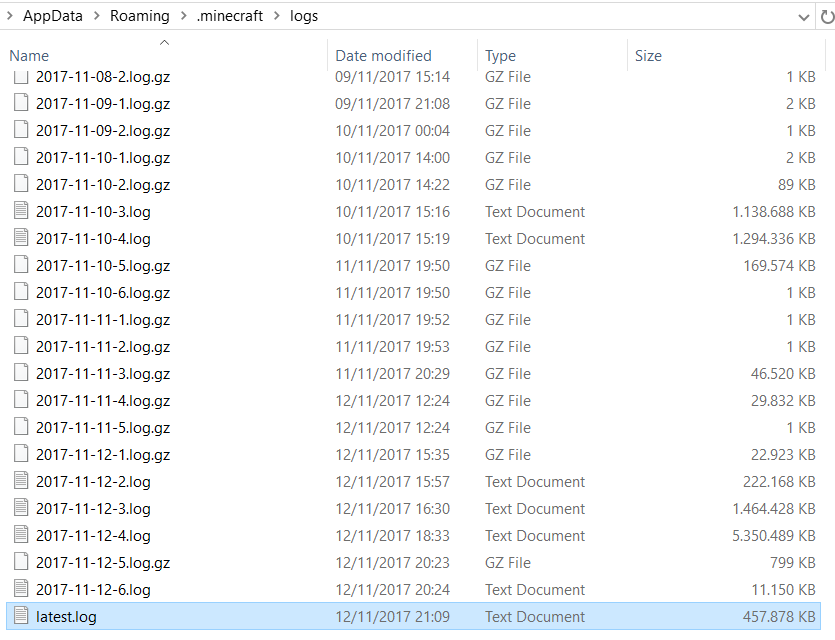Navigate to Roaming in the breadcrumb
The height and width of the screenshot is (640, 835).
pos(140,16)
